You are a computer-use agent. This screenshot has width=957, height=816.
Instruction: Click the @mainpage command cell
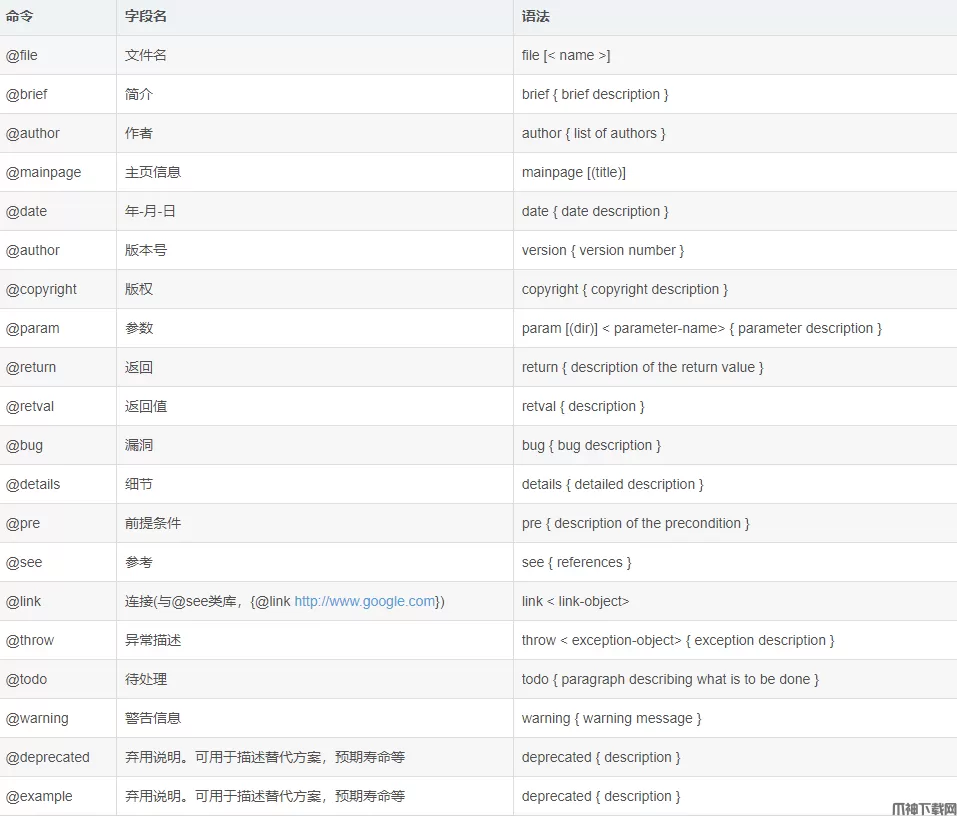click(x=44, y=172)
